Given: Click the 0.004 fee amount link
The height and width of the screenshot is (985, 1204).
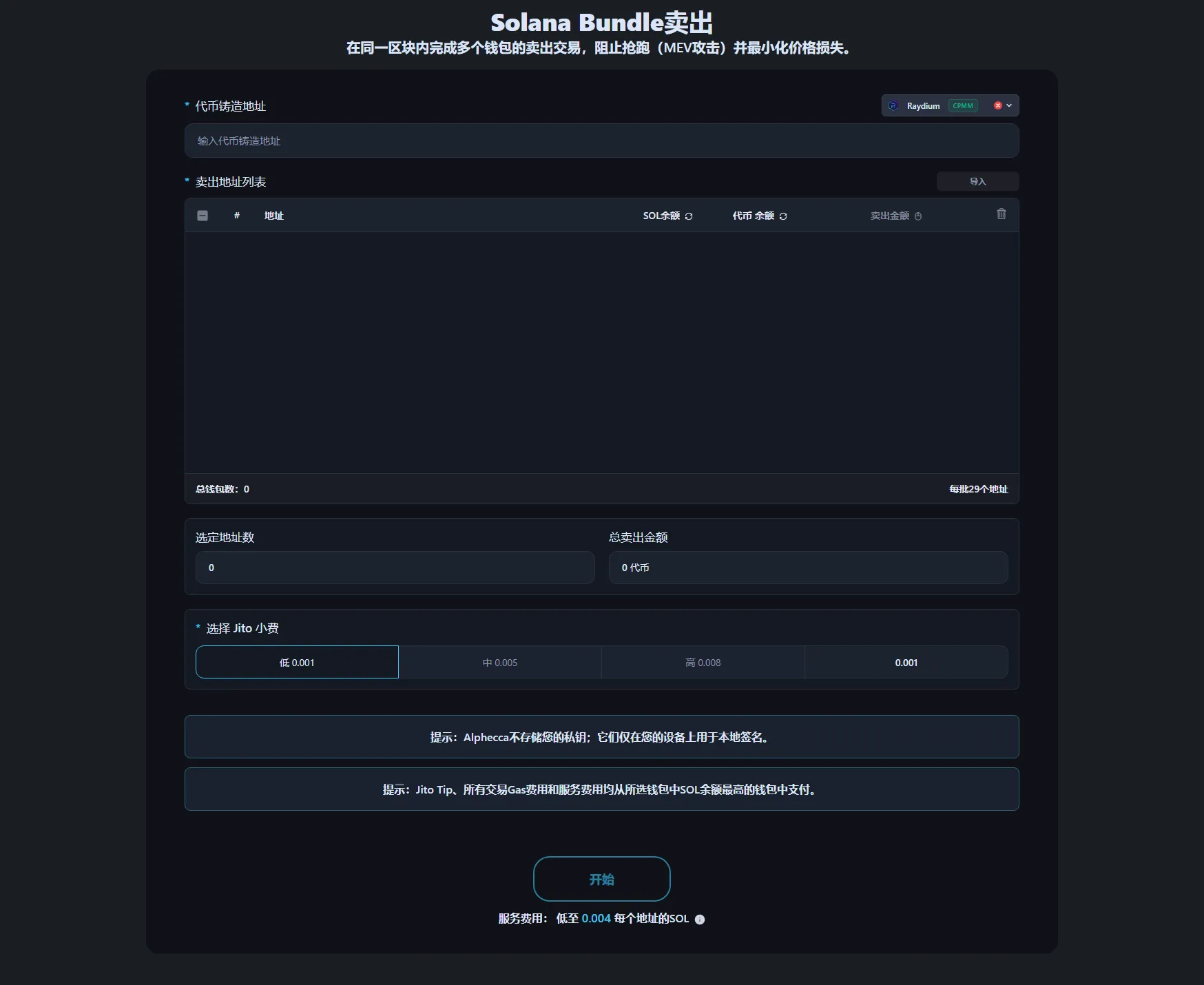Looking at the screenshot, I should point(595,919).
